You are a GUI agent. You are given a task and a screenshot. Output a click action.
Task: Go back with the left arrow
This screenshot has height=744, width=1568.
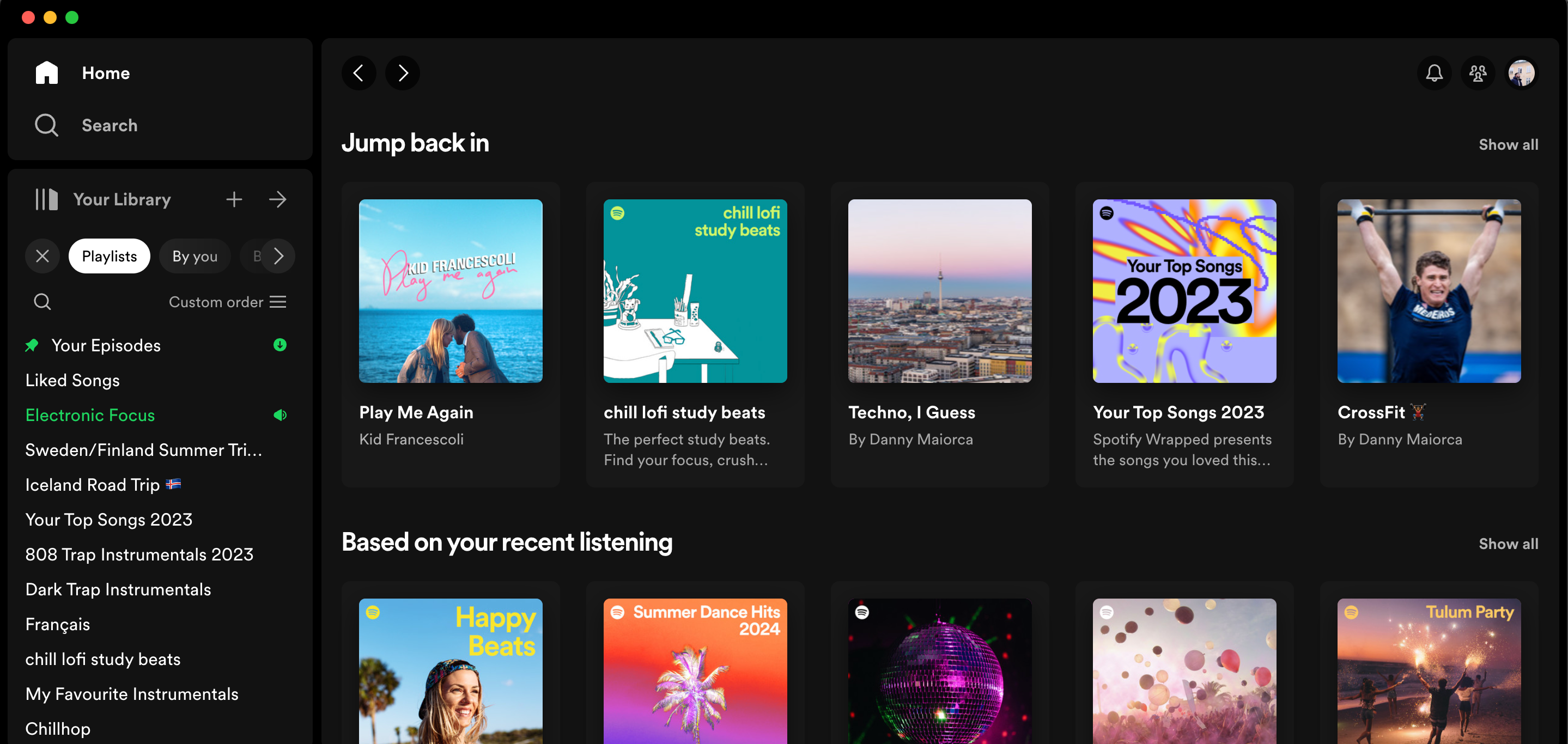[358, 73]
